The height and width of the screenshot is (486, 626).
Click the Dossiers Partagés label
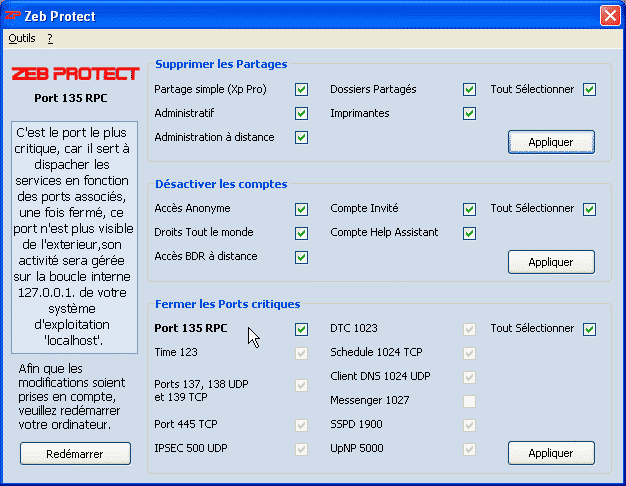(373, 89)
